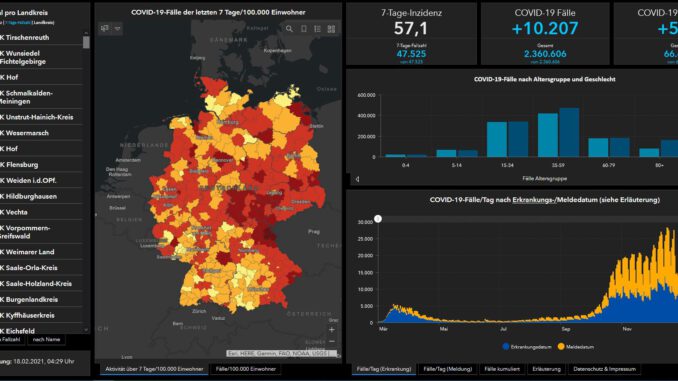This screenshot has width=678, height=381.
Task: Click the 7-Tage-Inzidenz value 57,1
Action: 411,29
